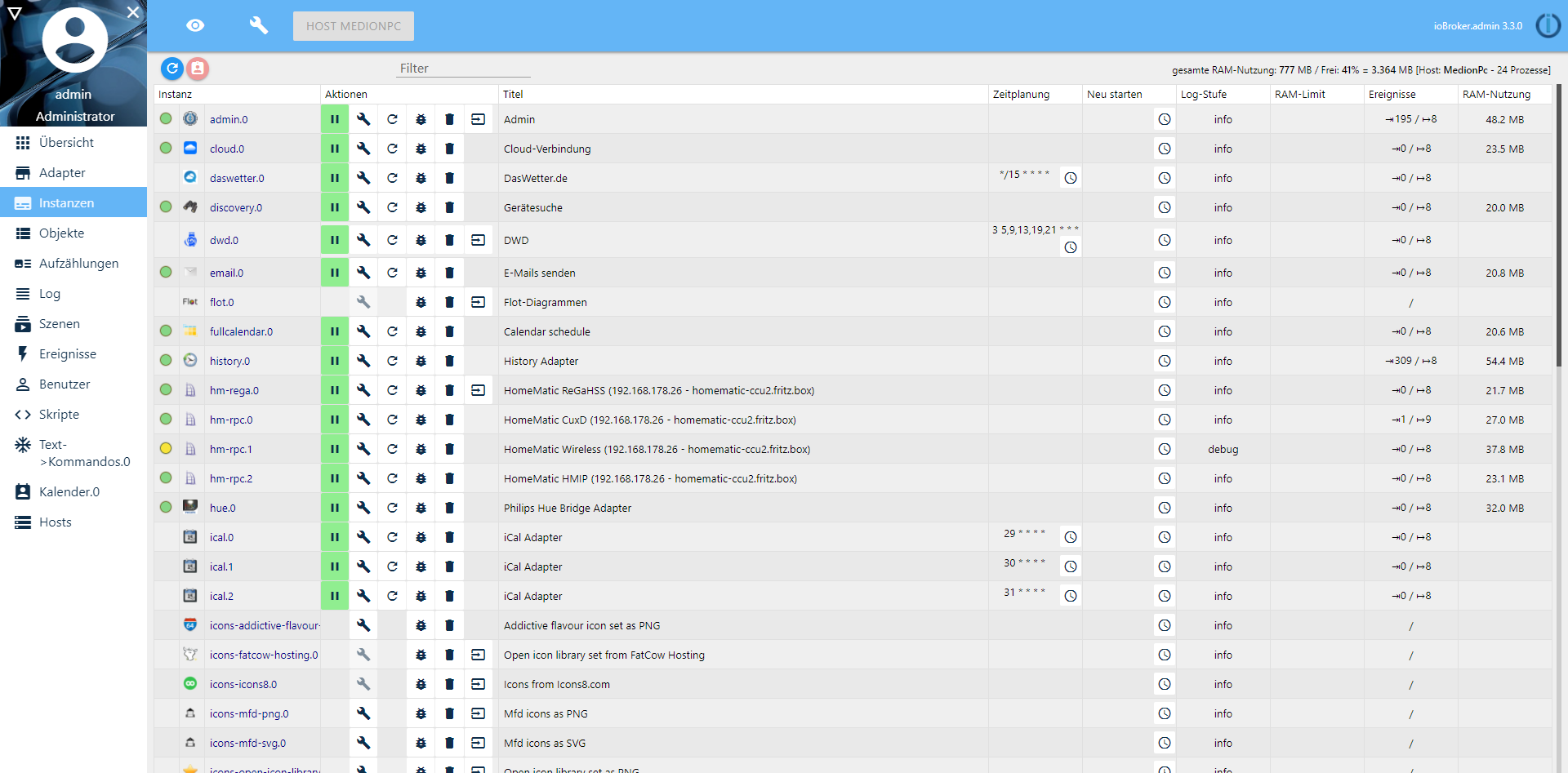Show the Log page
Screen dimensions: 1568x773
(x=73, y=293)
